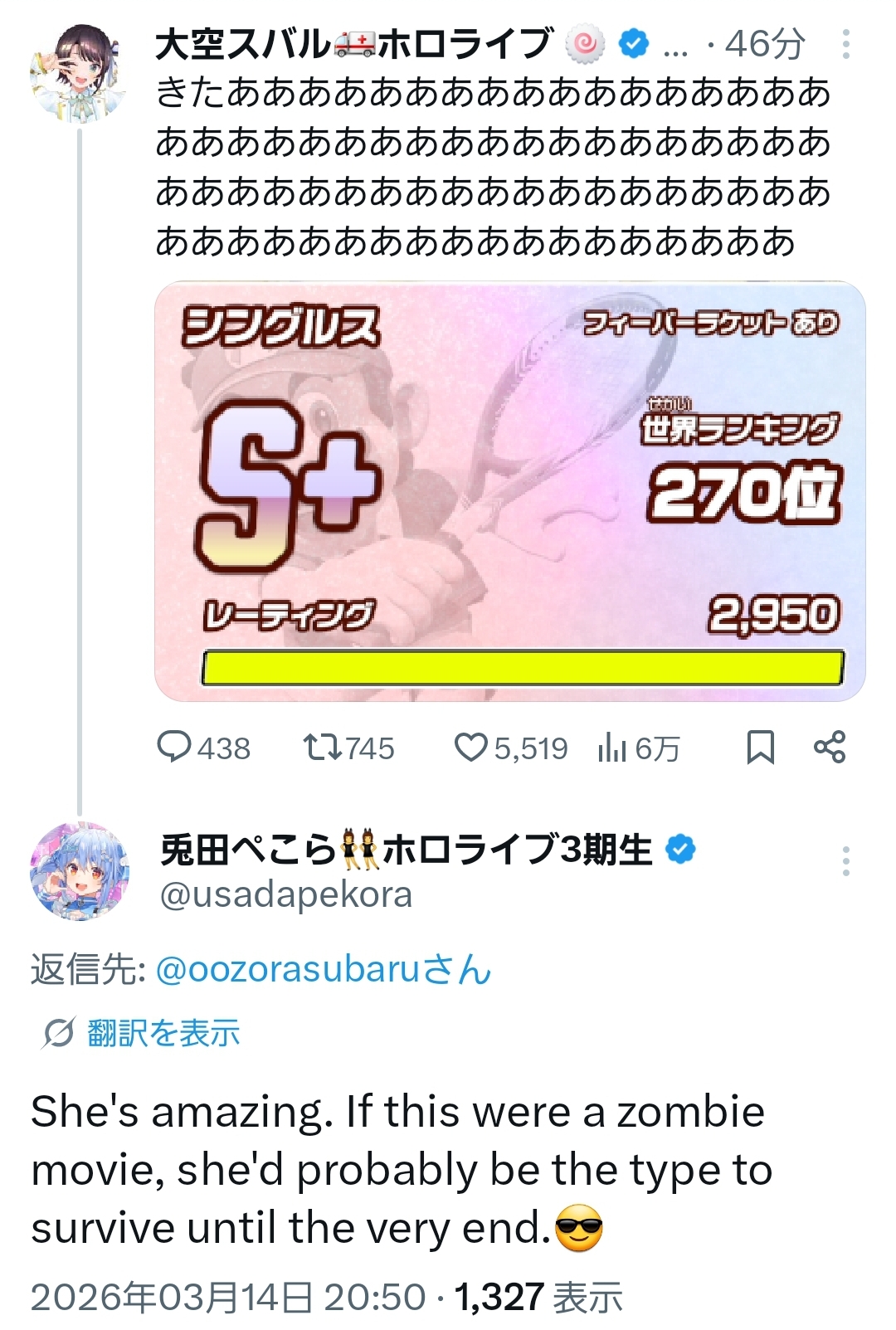Tap the share icon on the tweet
896x1330 pixels.
(830, 747)
